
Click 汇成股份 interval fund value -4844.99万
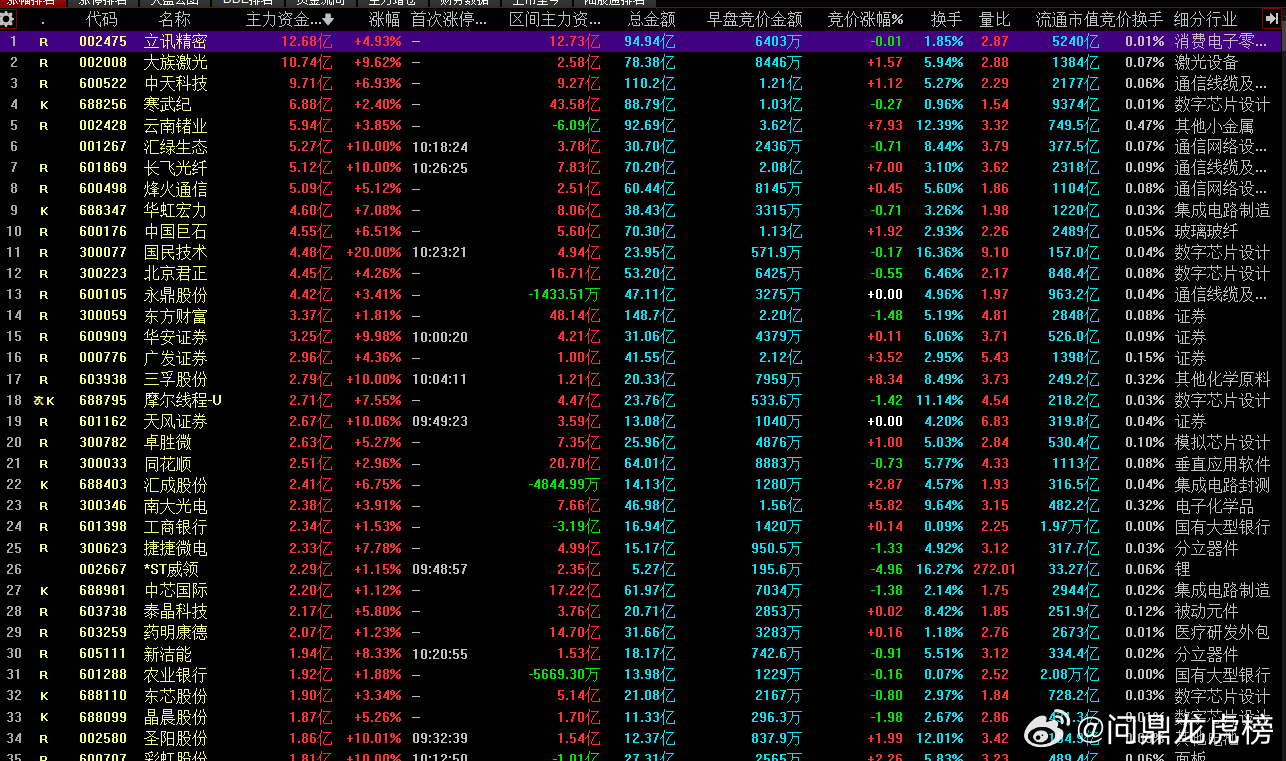[x=564, y=485]
